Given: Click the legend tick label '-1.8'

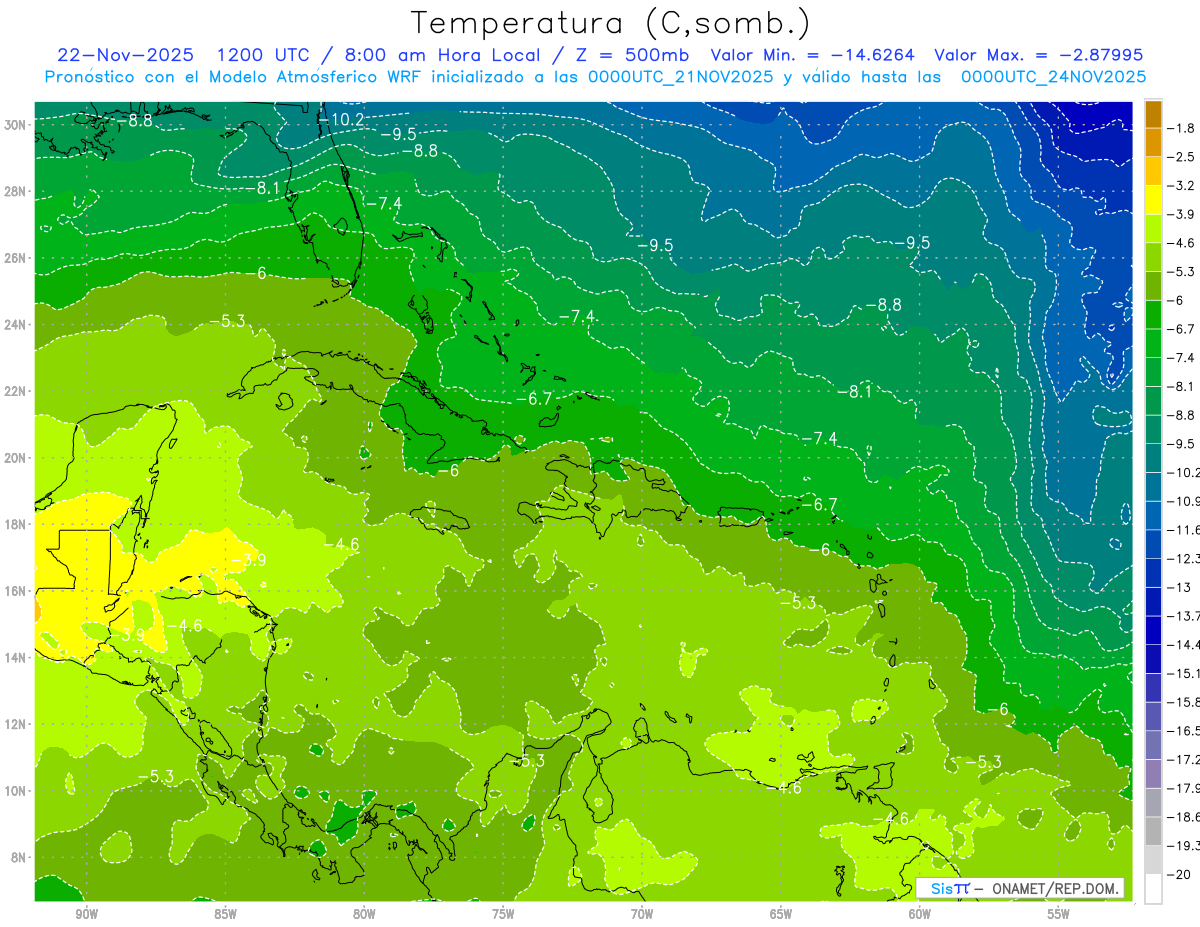Looking at the screenshot, I should (1183, 128).
